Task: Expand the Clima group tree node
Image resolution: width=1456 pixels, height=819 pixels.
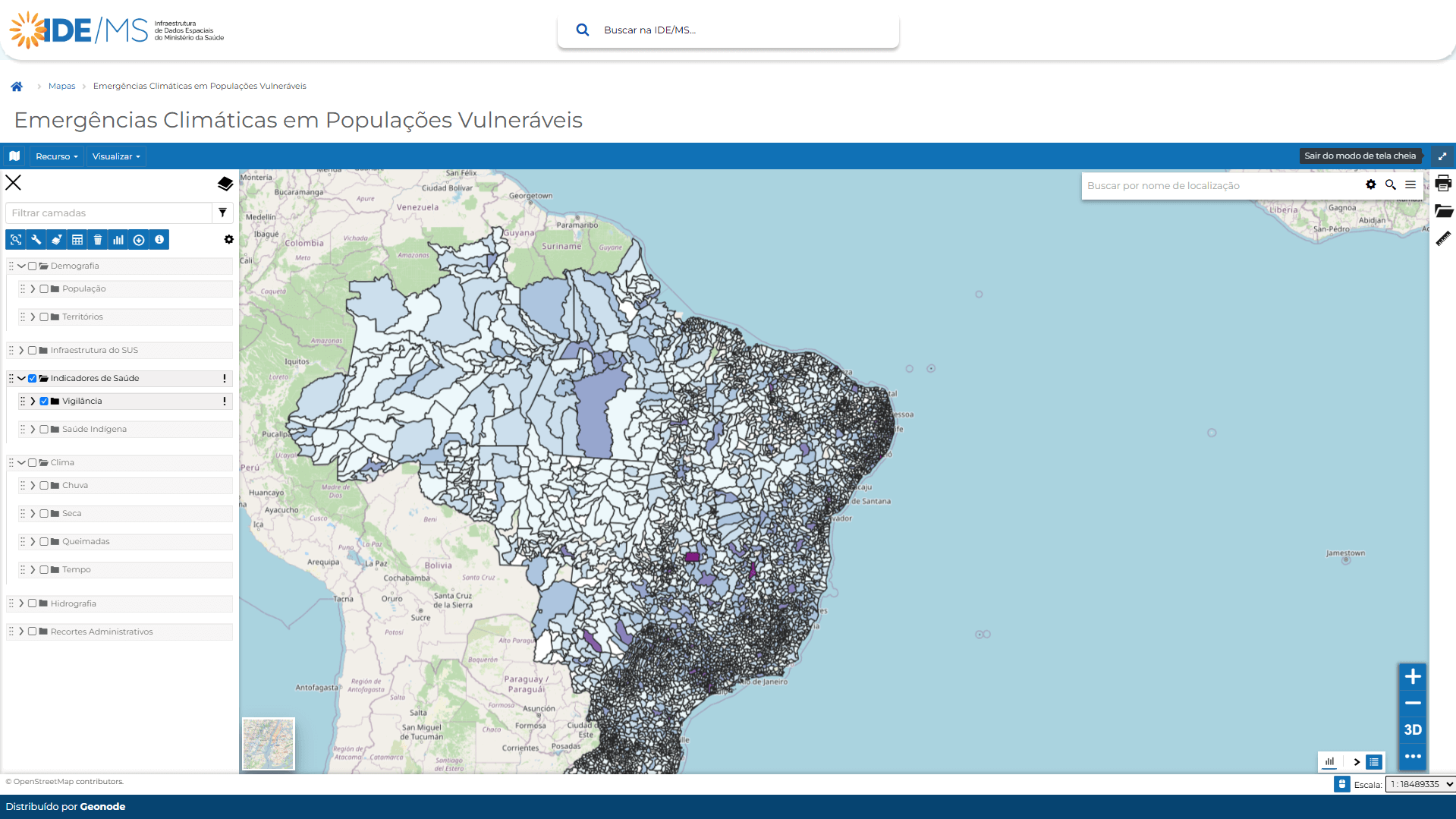Action: click(x=21, y=462)
